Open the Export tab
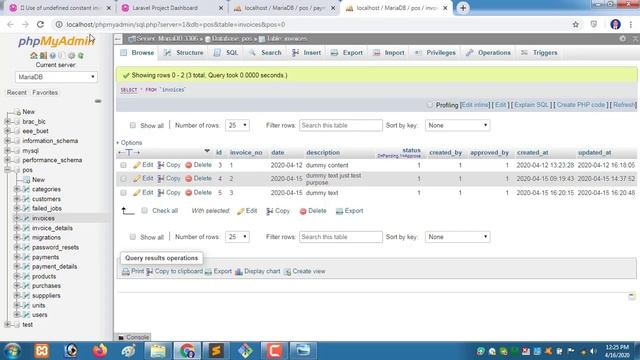Screen dimensions: 640x360 347,53
